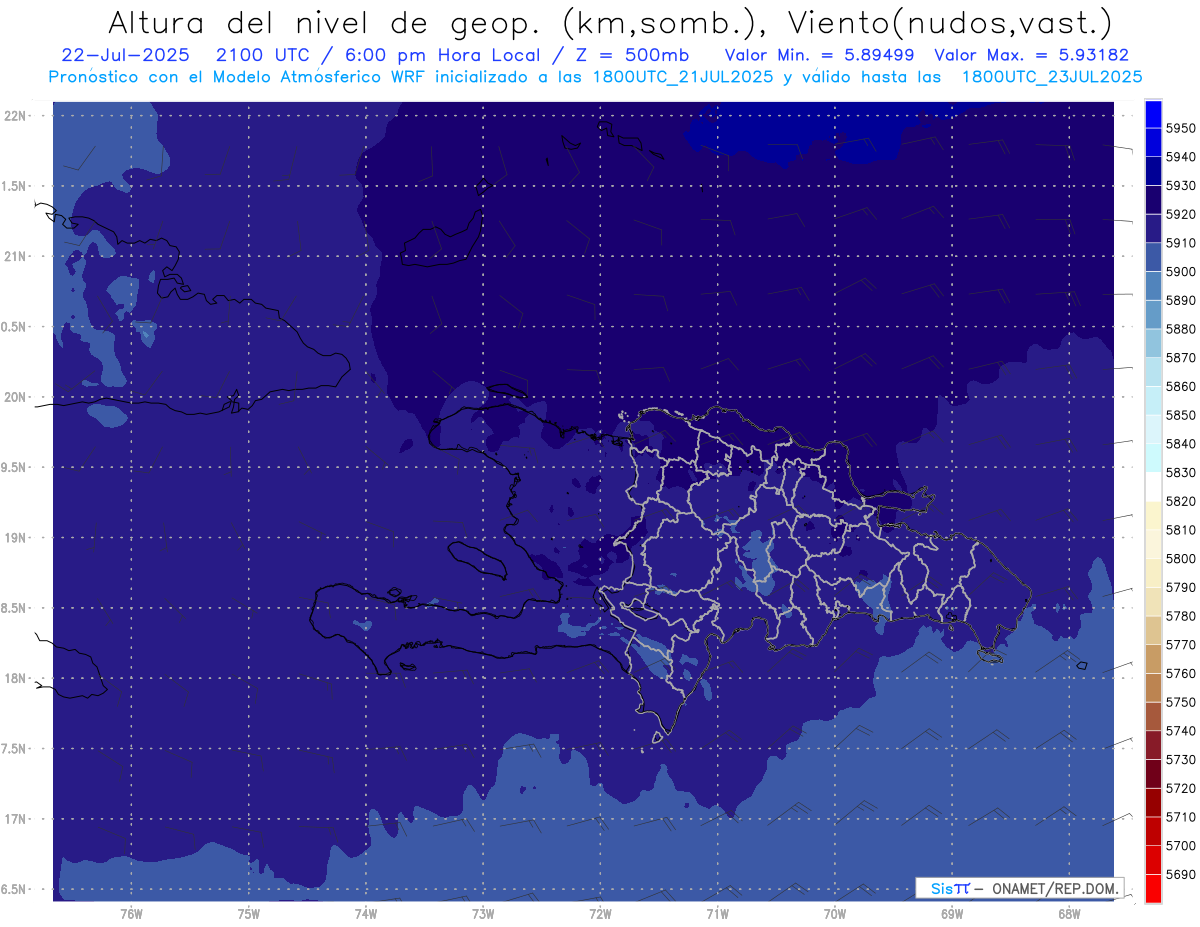Select the 5920 colorbar value
Screen dimensions: 1200x927
(x=1180, y=214)
